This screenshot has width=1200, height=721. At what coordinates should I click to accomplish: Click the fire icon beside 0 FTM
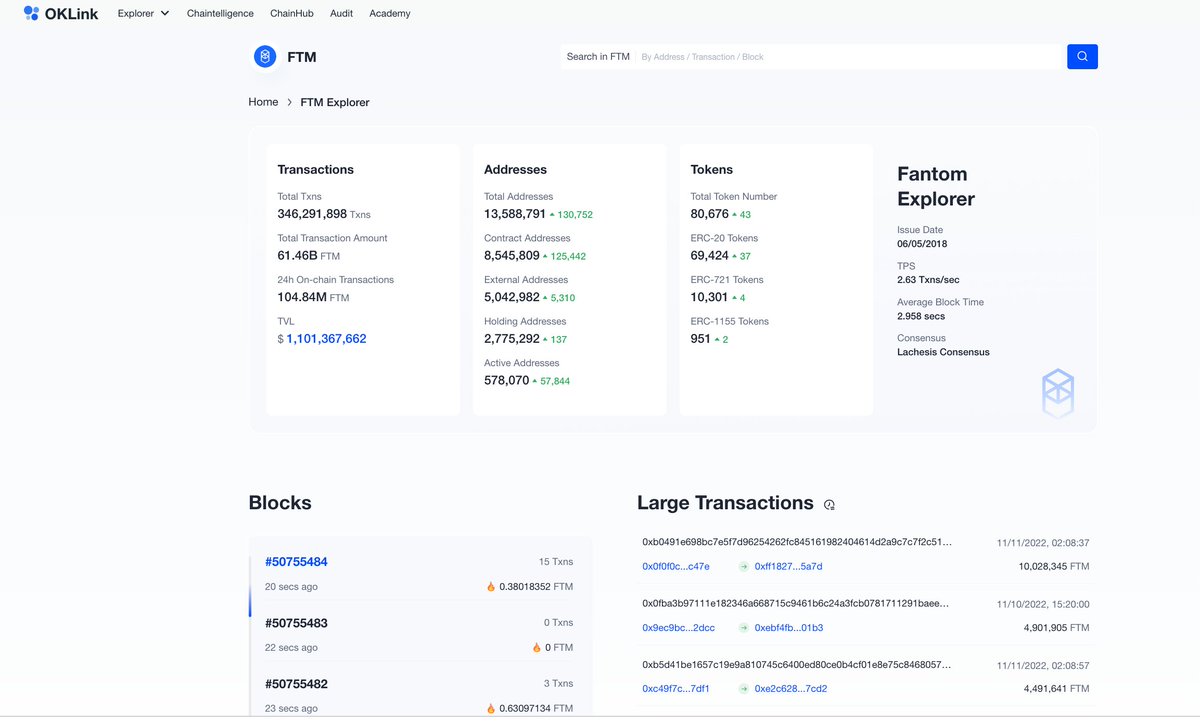tap(537, 648)
